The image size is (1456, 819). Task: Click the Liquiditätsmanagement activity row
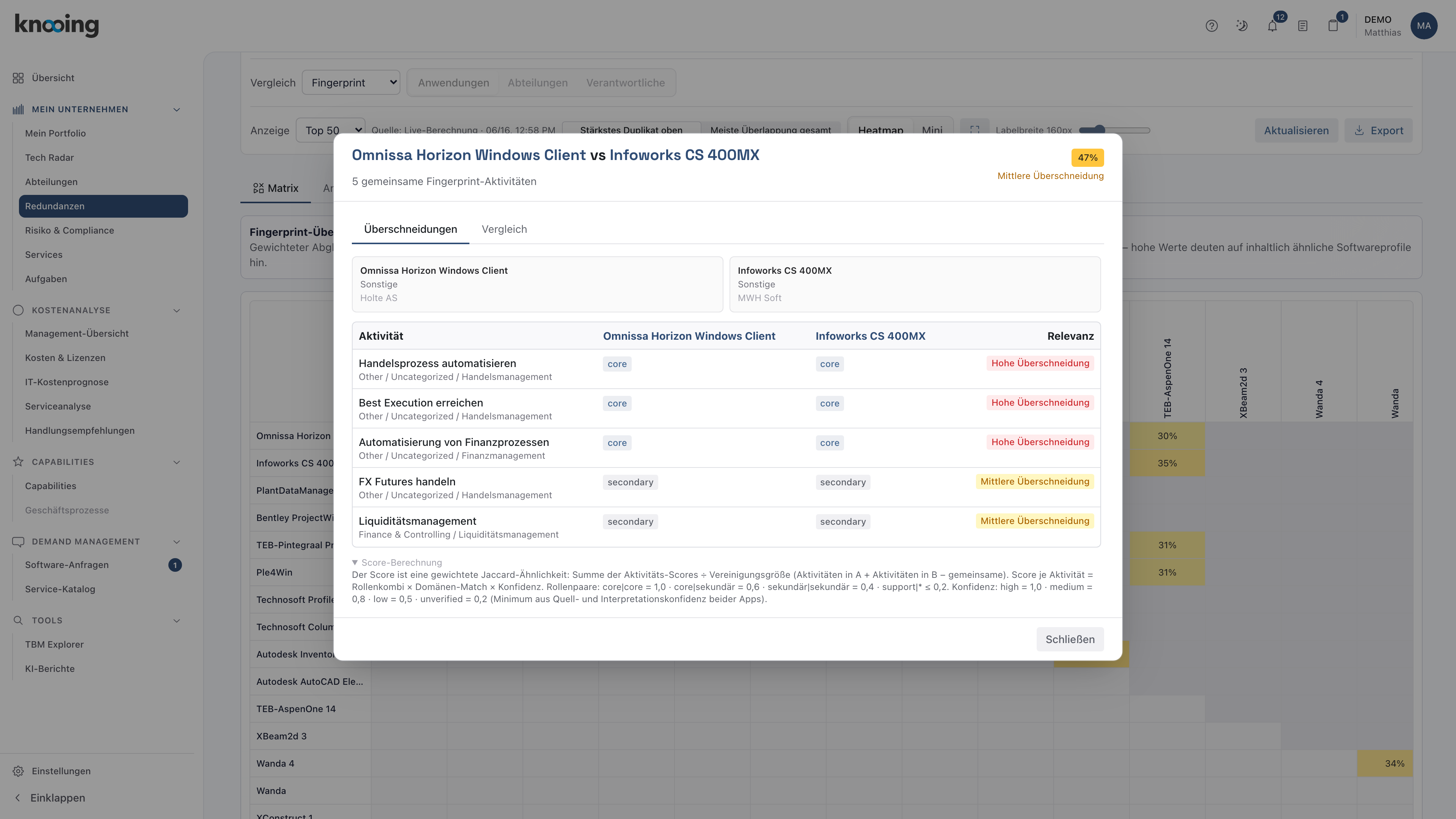pyautogui.click(x=726, y=527)
